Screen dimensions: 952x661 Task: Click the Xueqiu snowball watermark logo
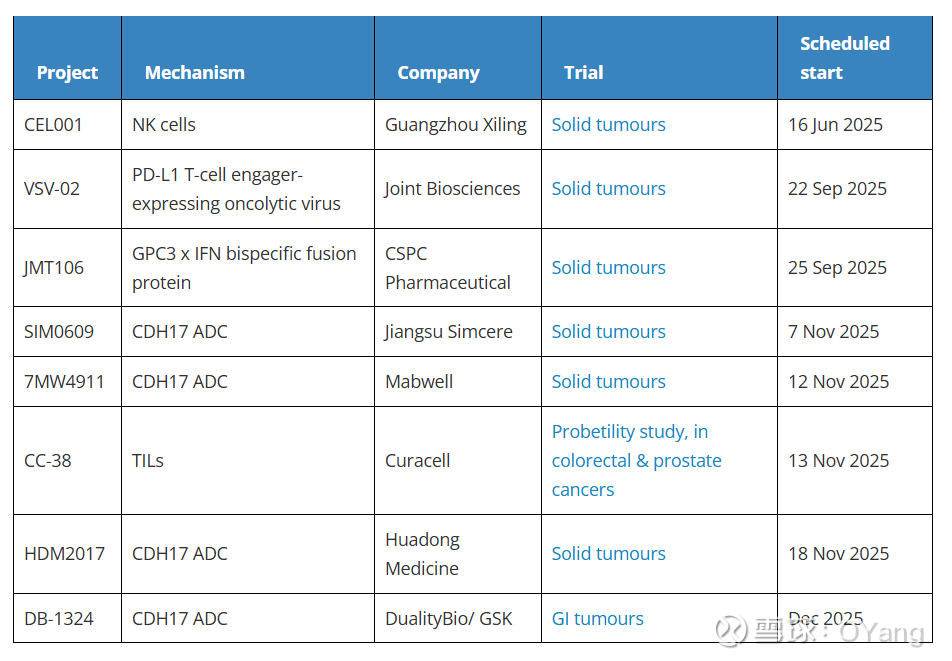(x=729, y=631)
